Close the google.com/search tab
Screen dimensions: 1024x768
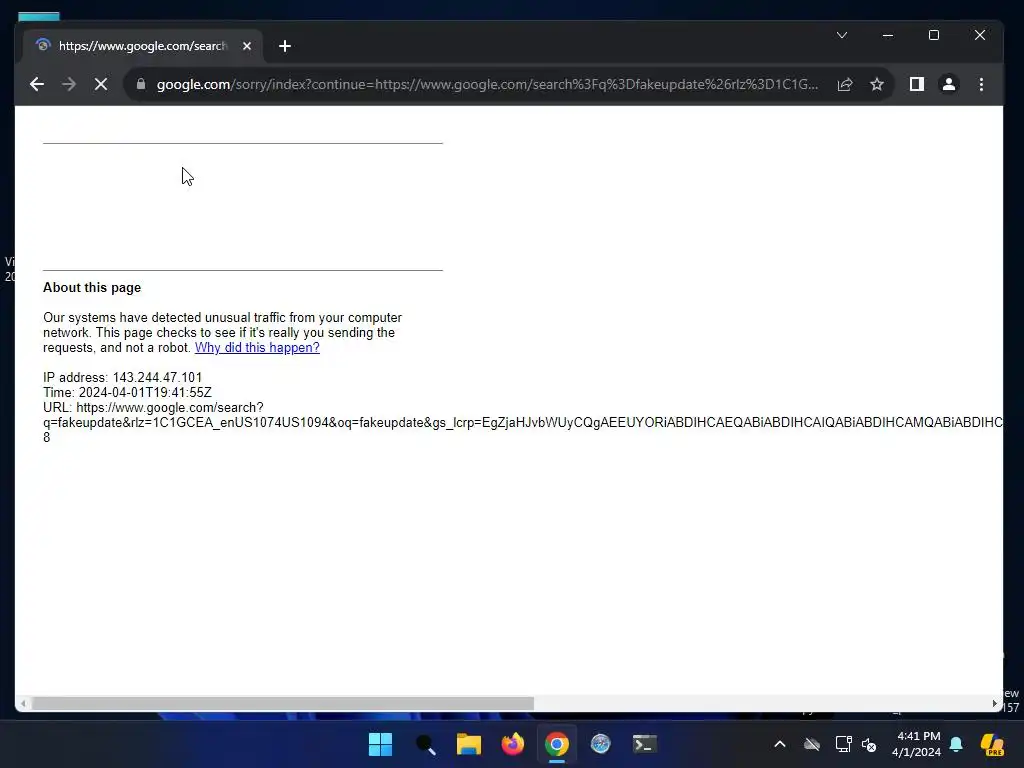coord(247,46)
